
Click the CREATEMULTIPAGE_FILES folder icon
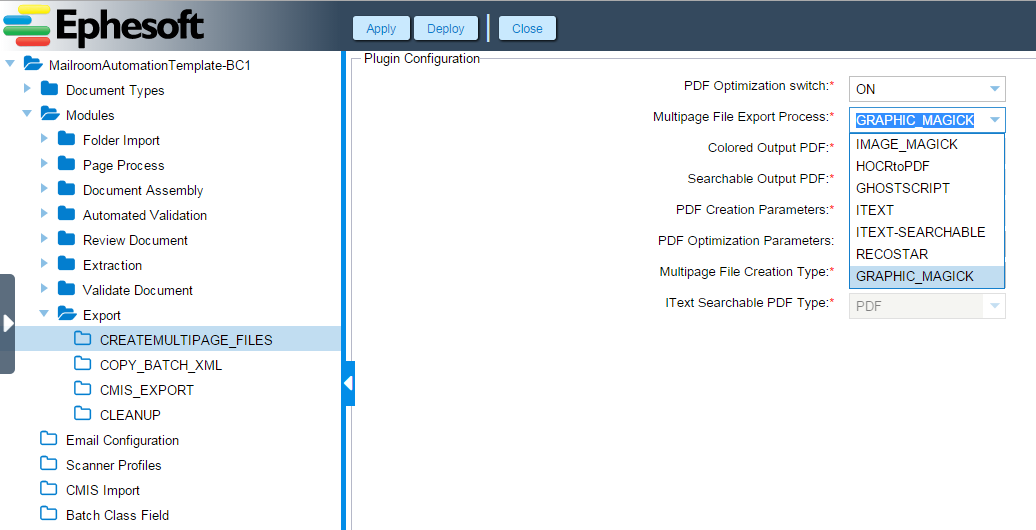[x=83, y=339]
